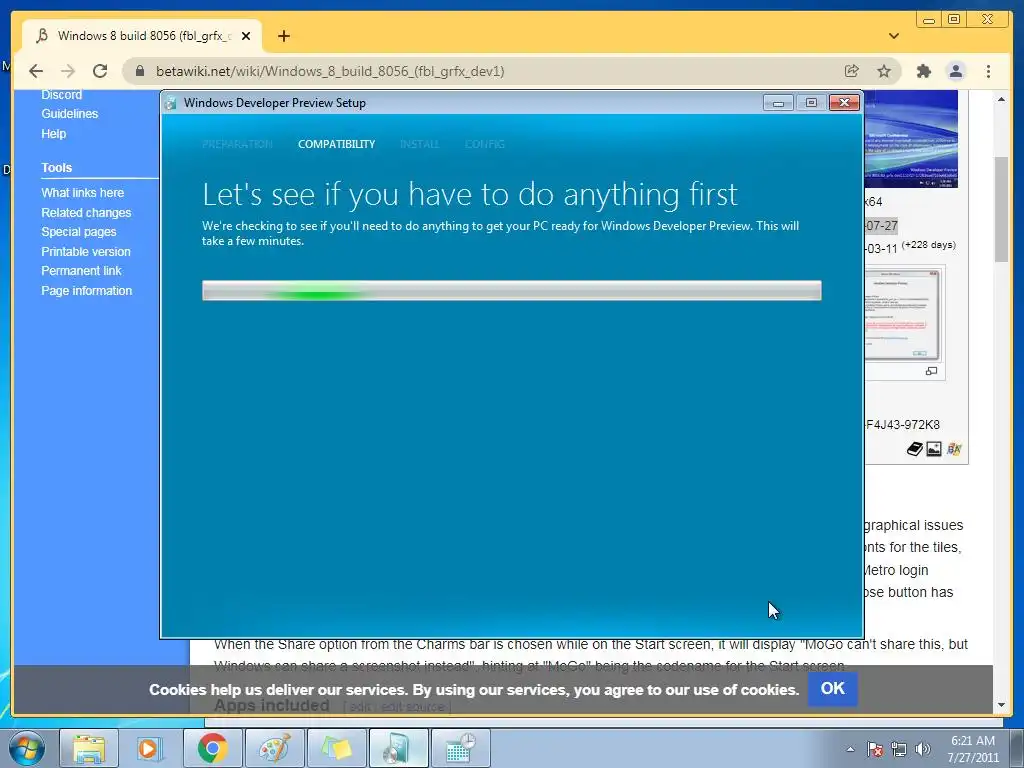Click the edit link beside Apps included
1024x768 pixels.
click(x=359, y=707)
